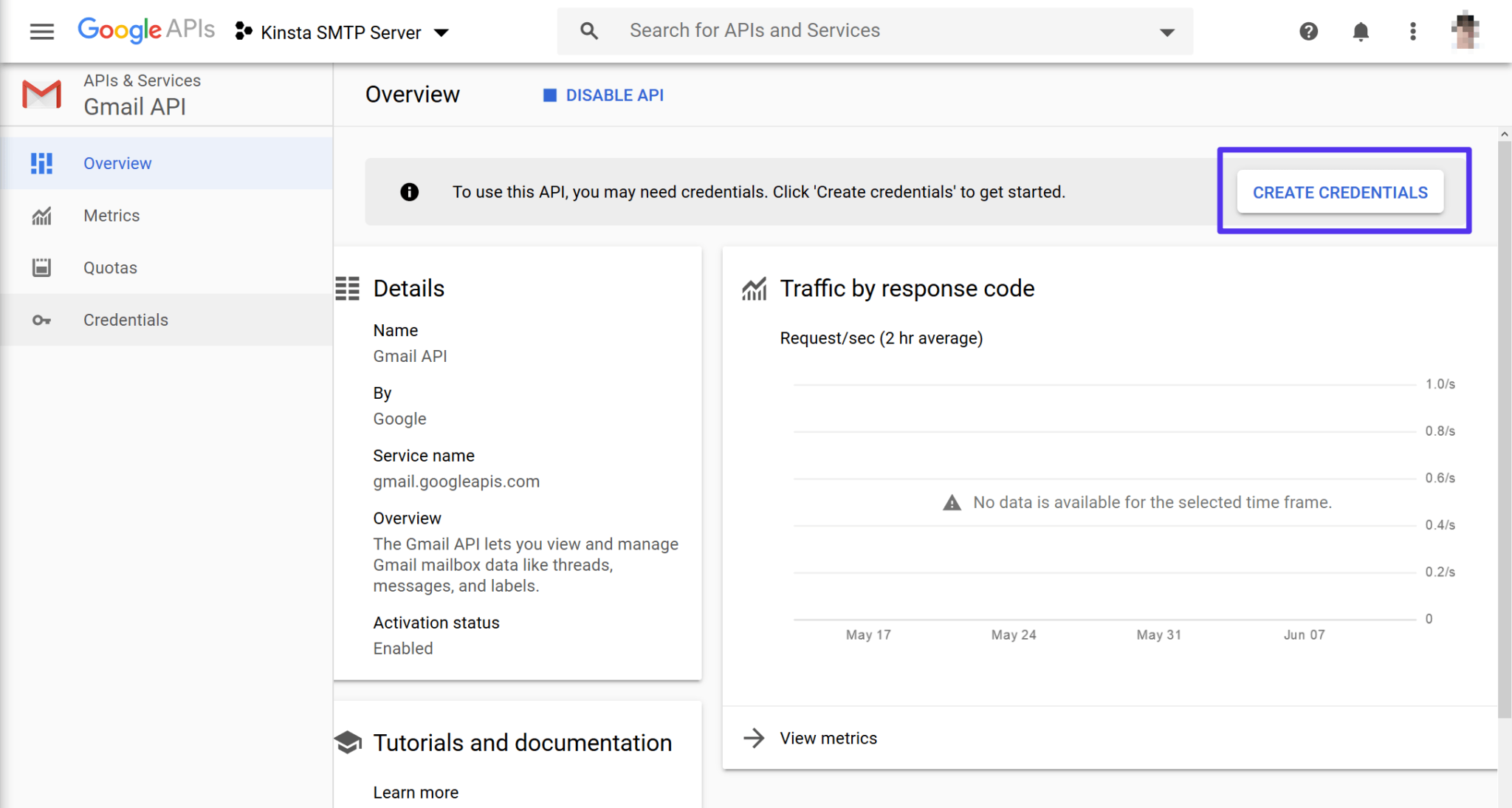Open the Credentials section
The width and height of the screenshot is (1512, 808).
point(125,319)
